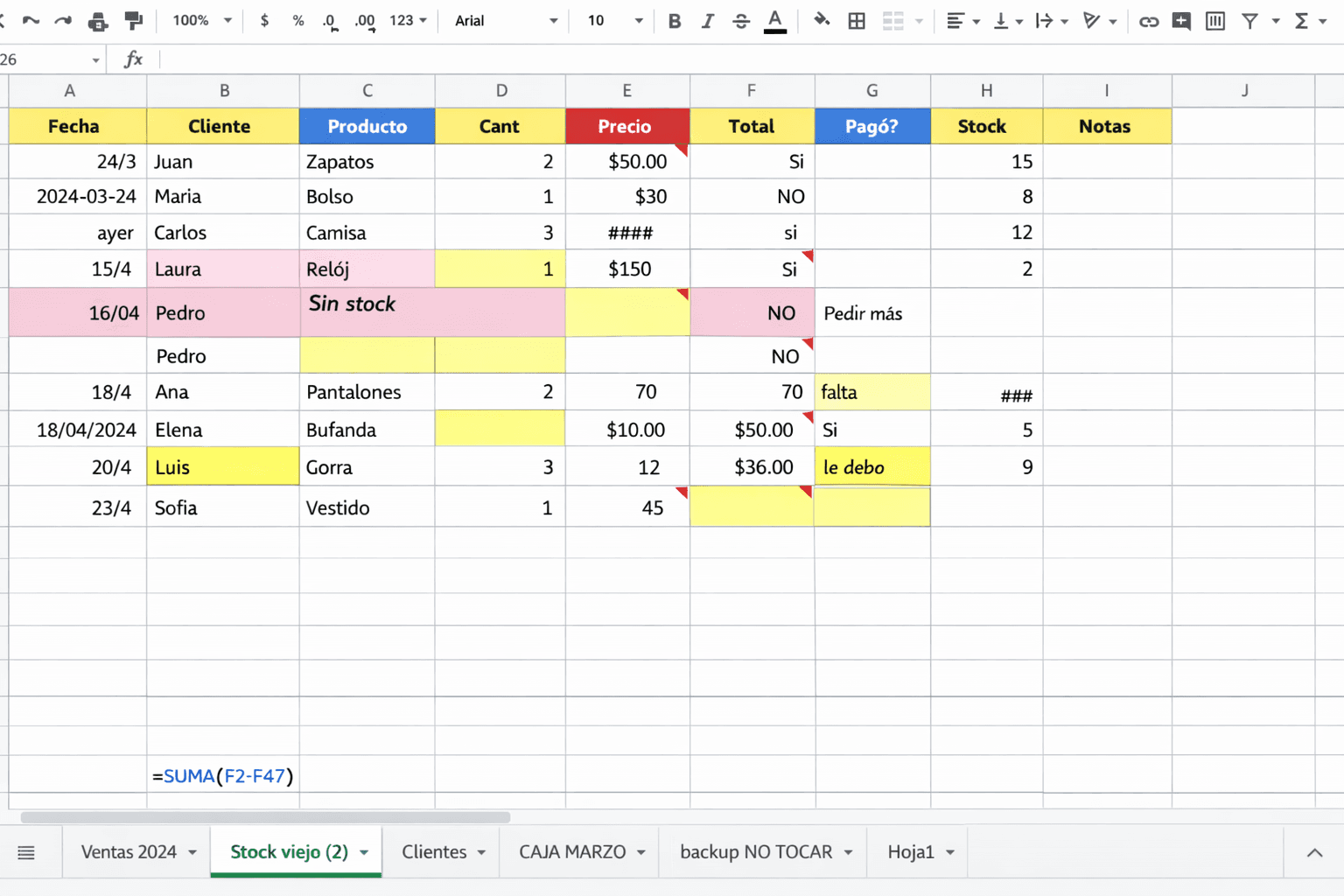Toggle bold formatting
Screen dimensions: 1344x896
[674, 21]
